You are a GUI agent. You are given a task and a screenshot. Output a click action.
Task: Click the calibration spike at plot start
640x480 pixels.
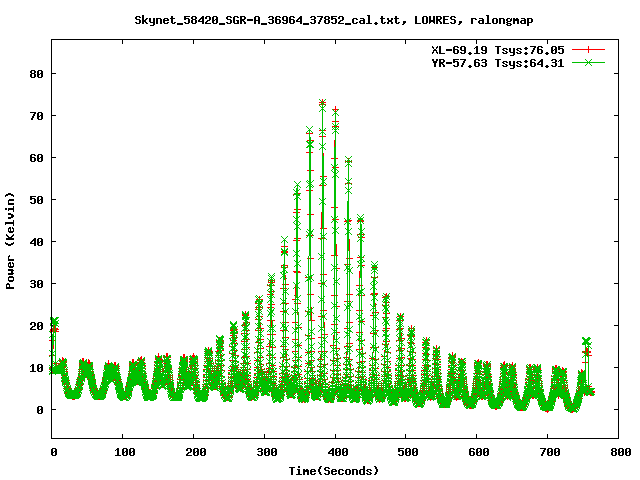point(54,322)
